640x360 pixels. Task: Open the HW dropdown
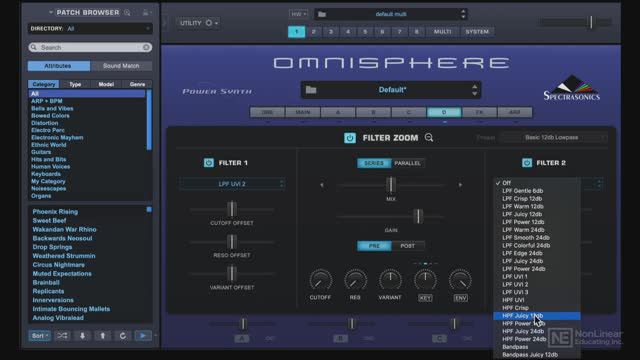click(x=298, y=14)
